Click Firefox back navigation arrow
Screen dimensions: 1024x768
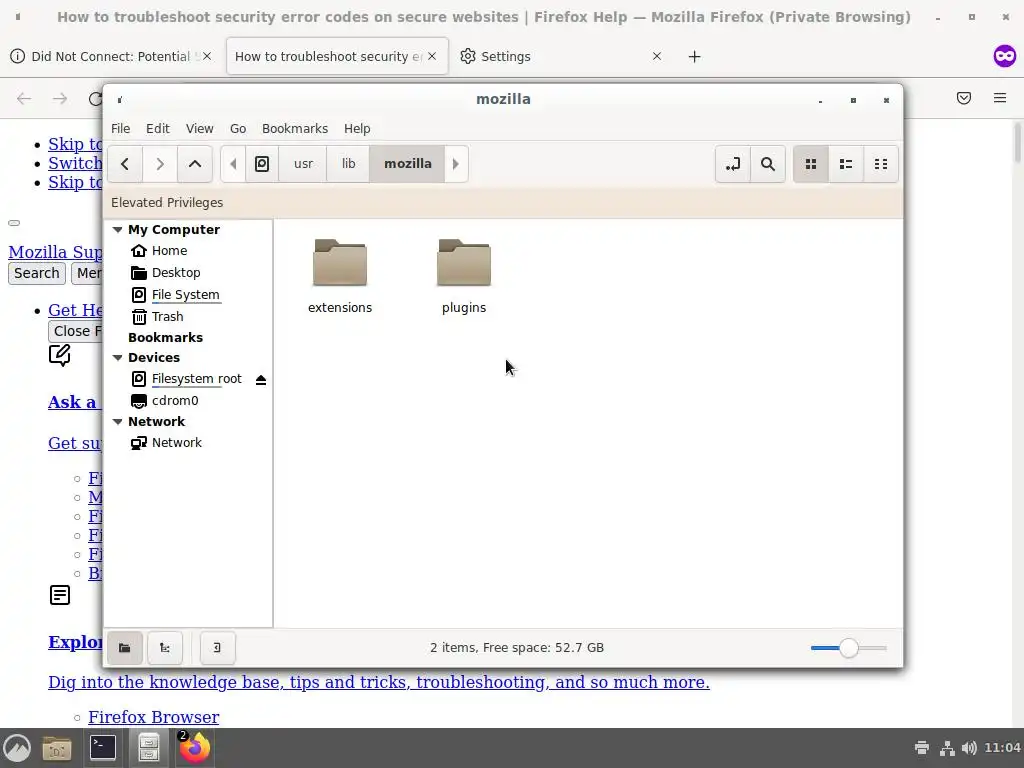(24, 99)
